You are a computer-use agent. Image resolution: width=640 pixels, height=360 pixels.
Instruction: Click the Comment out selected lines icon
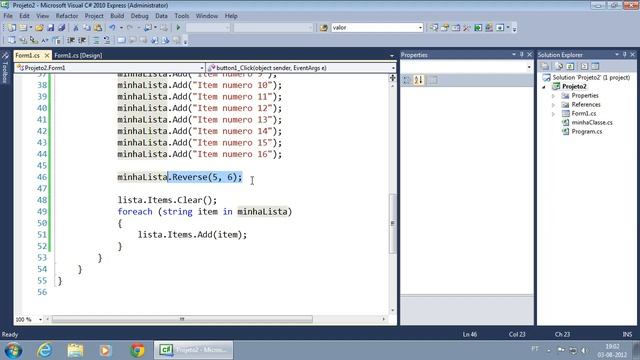pyautogui.click(x=96, y=40)
